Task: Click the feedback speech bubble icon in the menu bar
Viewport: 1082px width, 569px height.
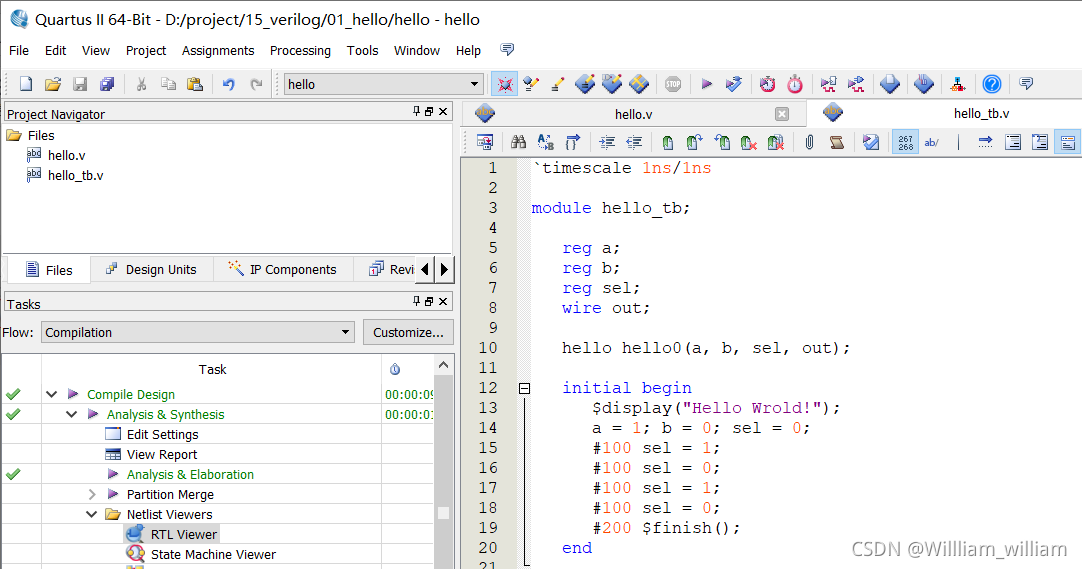Action: pos(507,50)
